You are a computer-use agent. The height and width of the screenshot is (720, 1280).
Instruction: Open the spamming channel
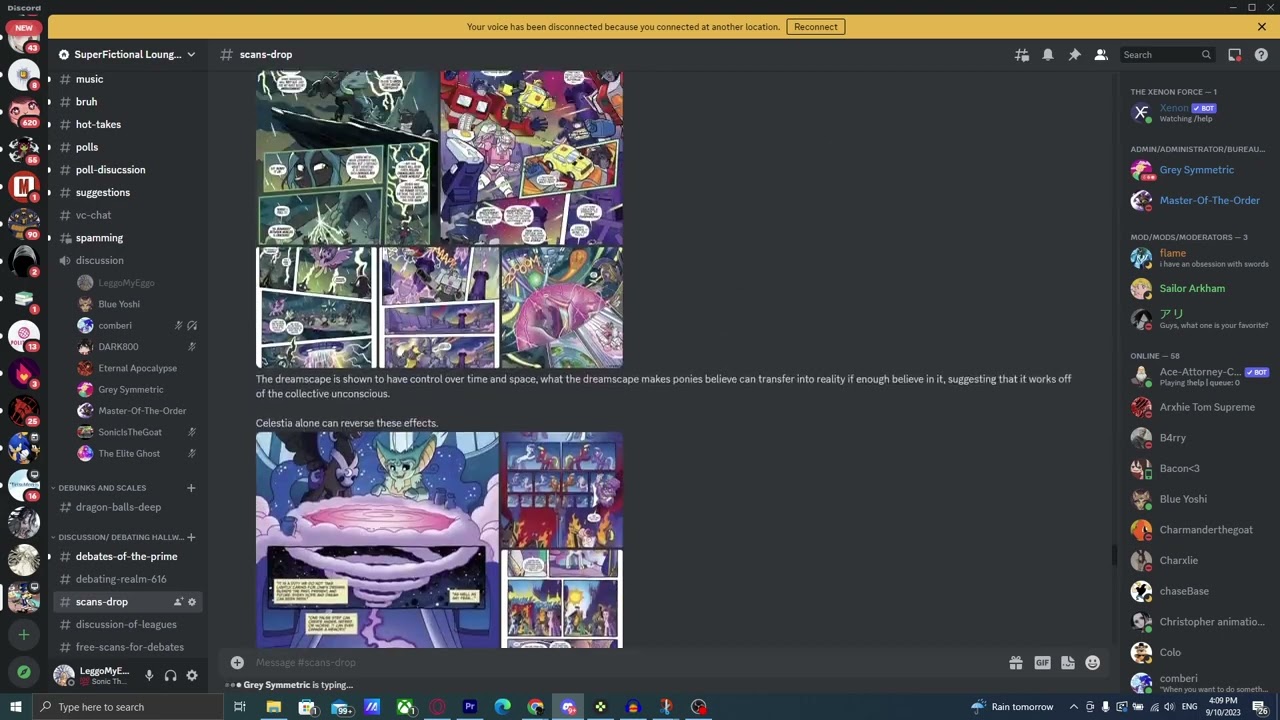pyautogui.click(x=127, y=238)
